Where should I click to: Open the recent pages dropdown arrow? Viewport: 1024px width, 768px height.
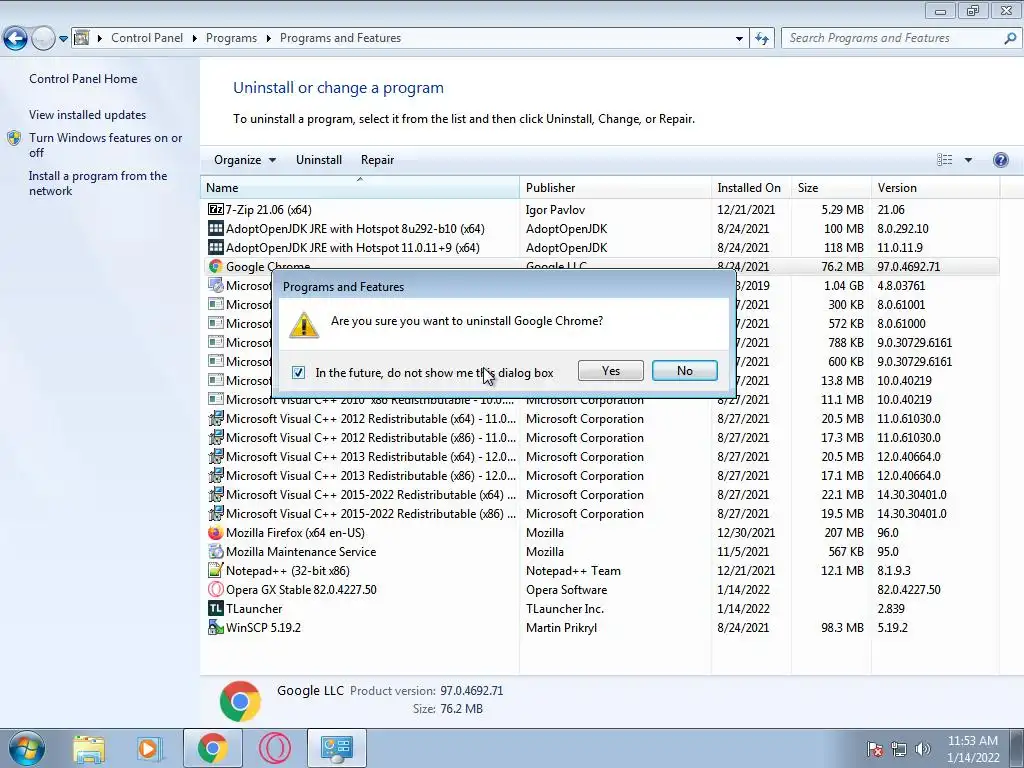pyautogui.click(x=63, y=39)
